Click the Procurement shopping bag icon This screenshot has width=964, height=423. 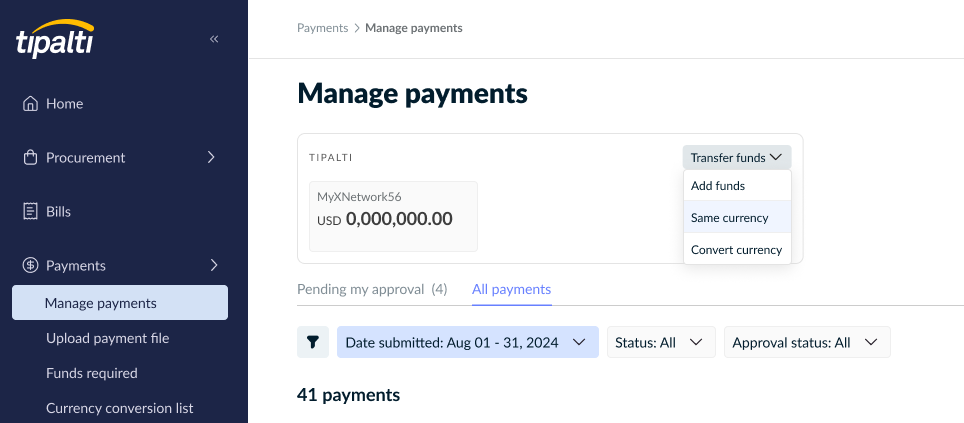point(30,157)
